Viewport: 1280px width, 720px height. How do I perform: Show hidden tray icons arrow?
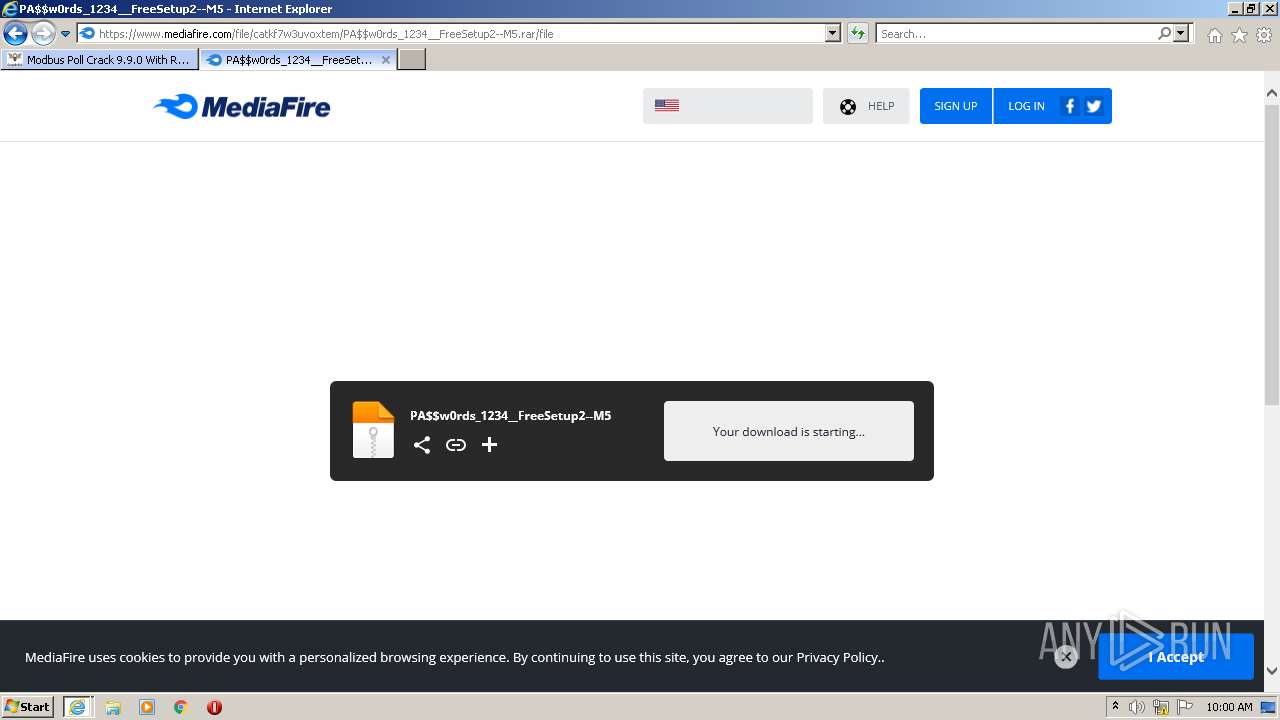pos(1115,707)
